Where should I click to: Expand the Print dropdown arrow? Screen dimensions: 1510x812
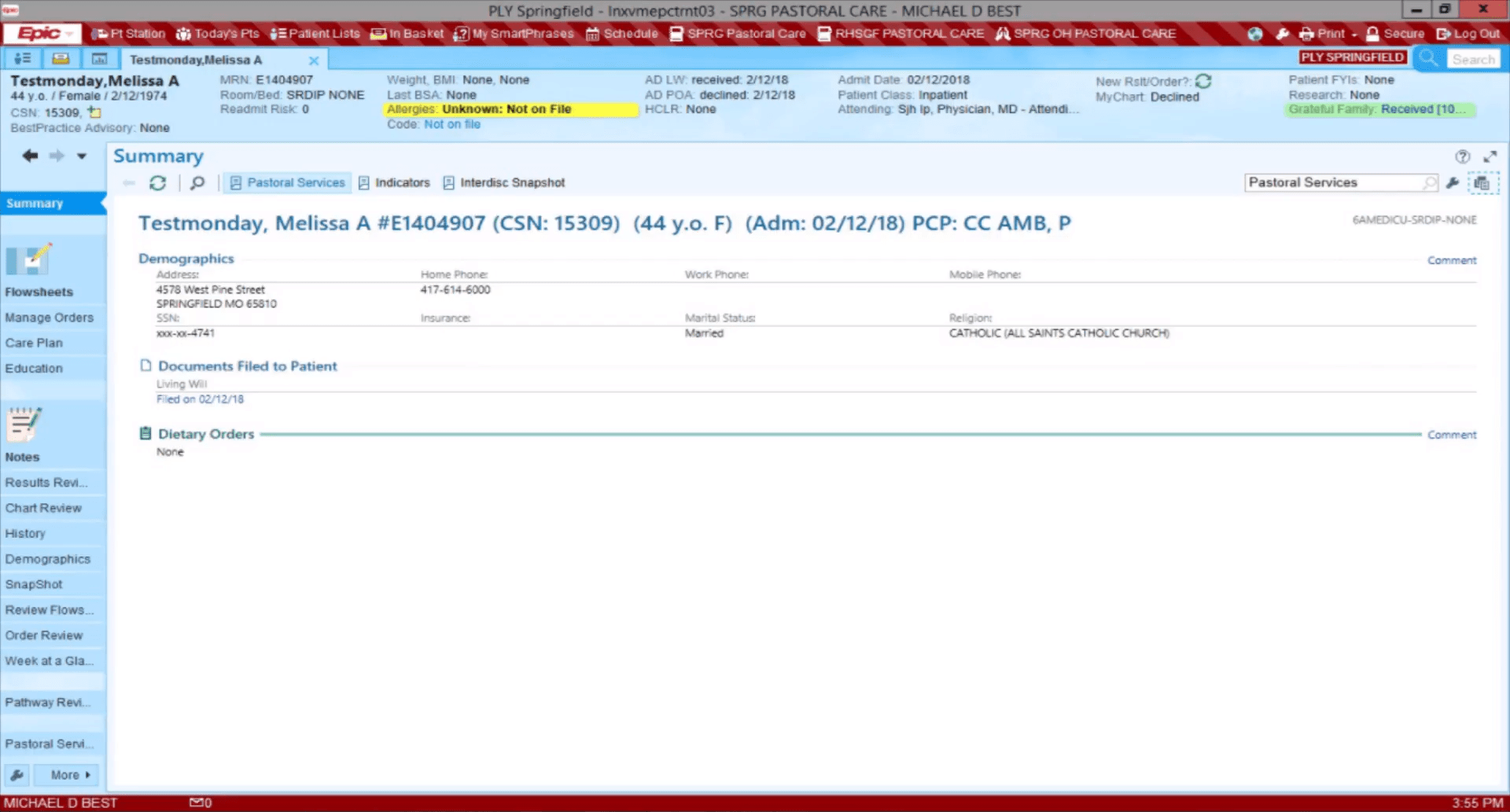(1354, 35)
